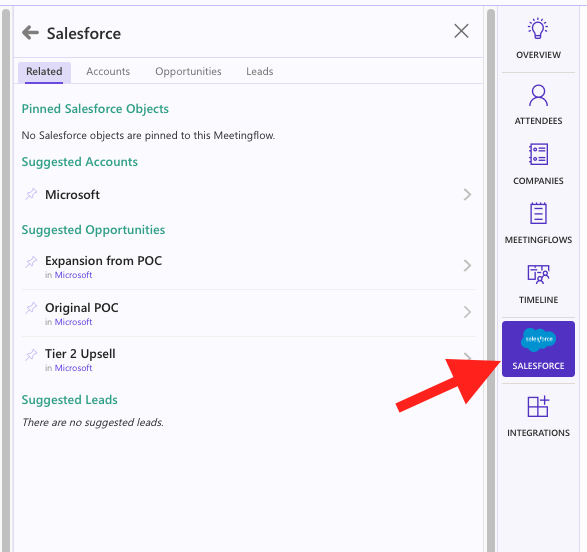Expand the Expansion from POC chevron
587x552 pixels.
pos(467,265)
